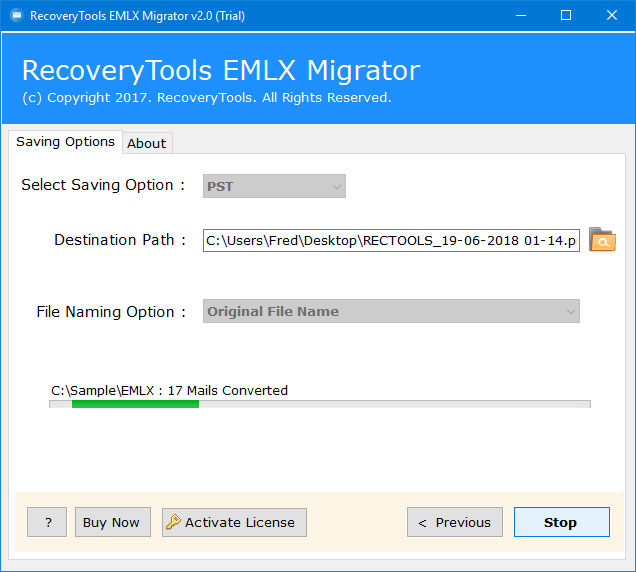This screenshot has width=636, height=572.
Task: Click the Copyright 2017 RecoveryTools notice
Action: click(207, 98)
